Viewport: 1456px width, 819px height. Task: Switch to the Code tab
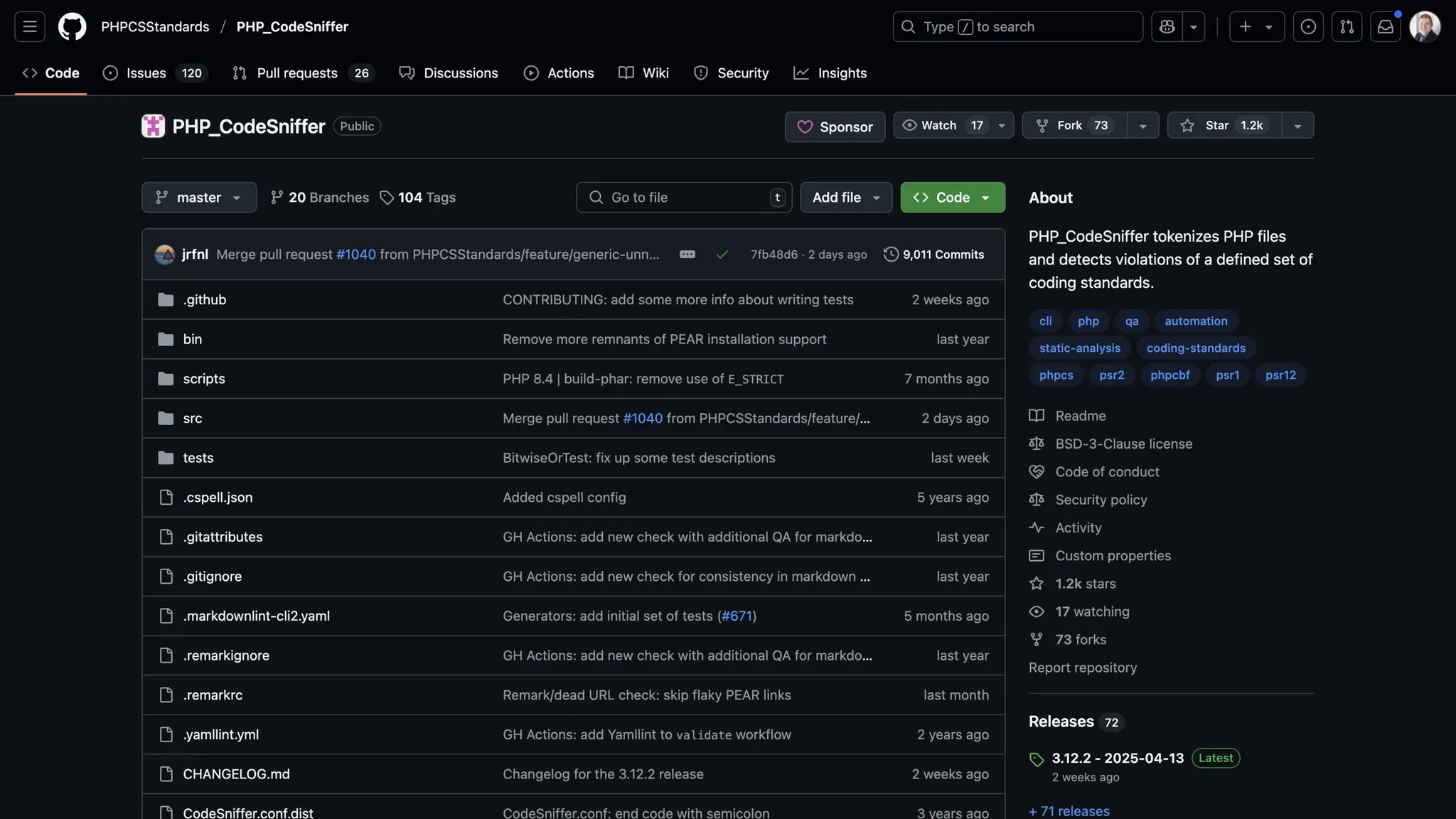50,73
